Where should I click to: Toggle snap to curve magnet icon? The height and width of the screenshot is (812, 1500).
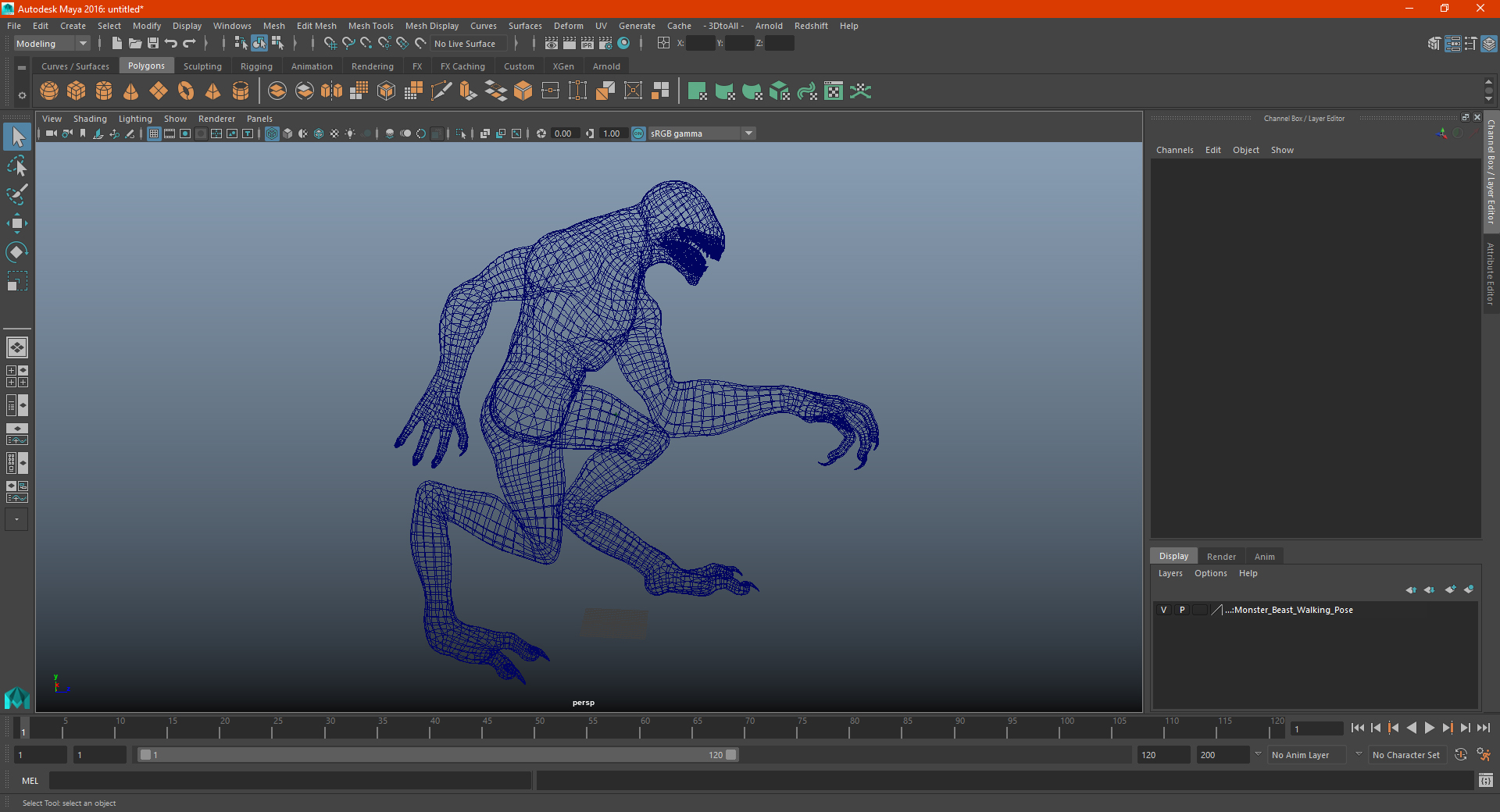click(348, 44)
